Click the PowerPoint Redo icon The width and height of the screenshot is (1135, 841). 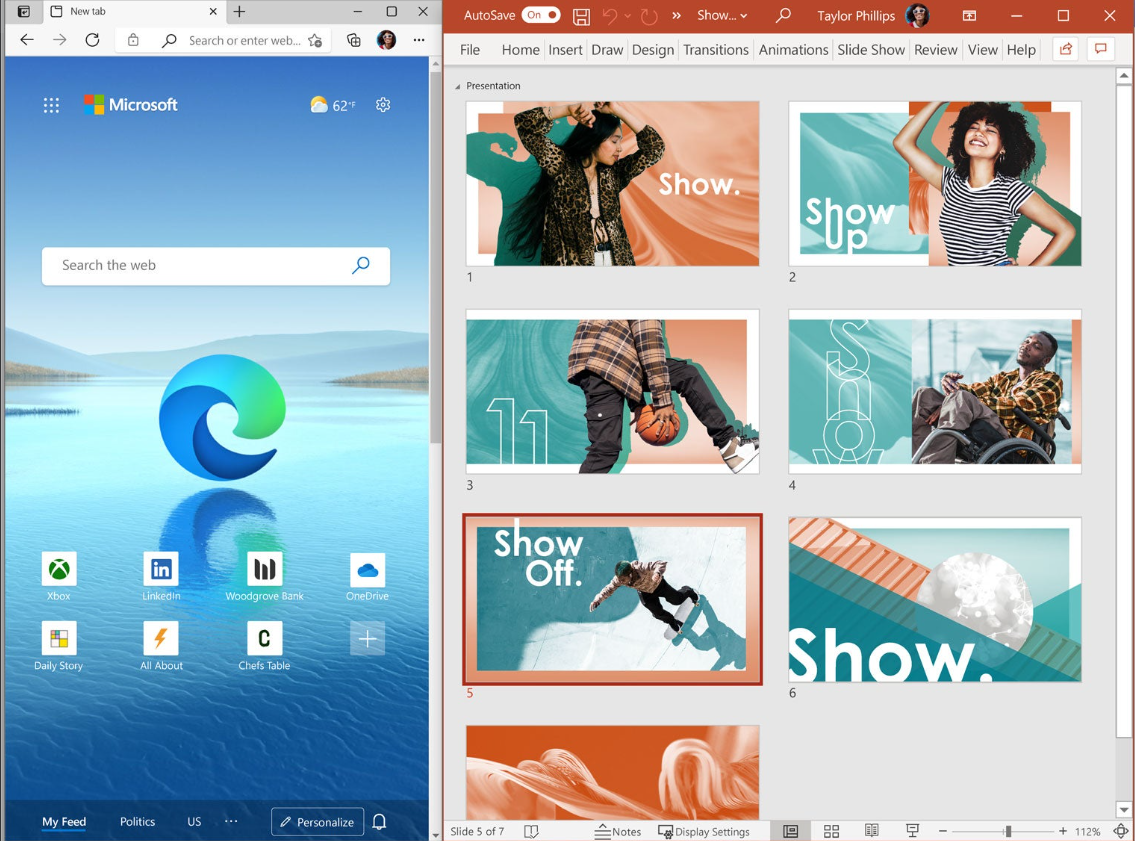click(649, 16)
